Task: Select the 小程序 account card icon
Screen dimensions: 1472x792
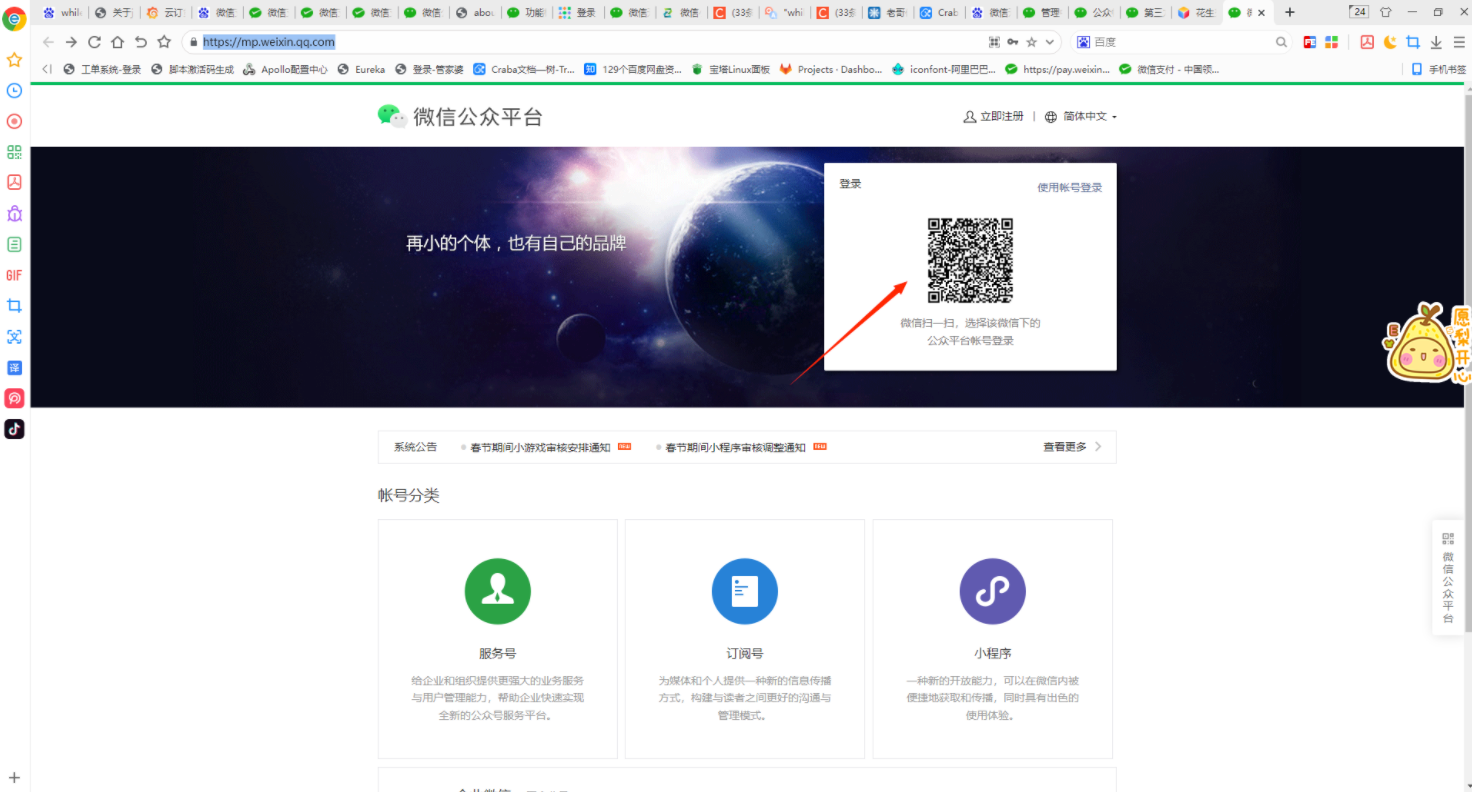Action: click(x=992, y=591)
